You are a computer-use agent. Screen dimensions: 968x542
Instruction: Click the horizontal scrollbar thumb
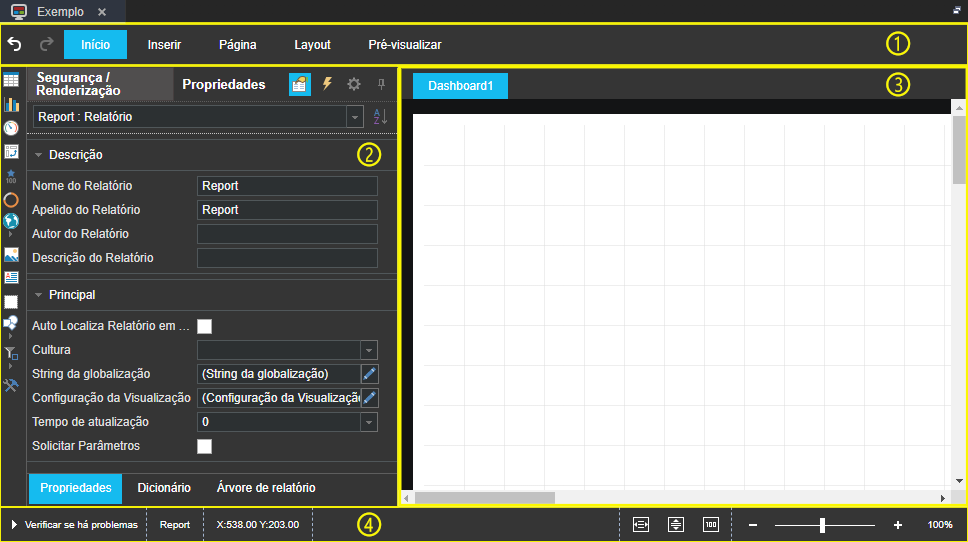point(485,498)
